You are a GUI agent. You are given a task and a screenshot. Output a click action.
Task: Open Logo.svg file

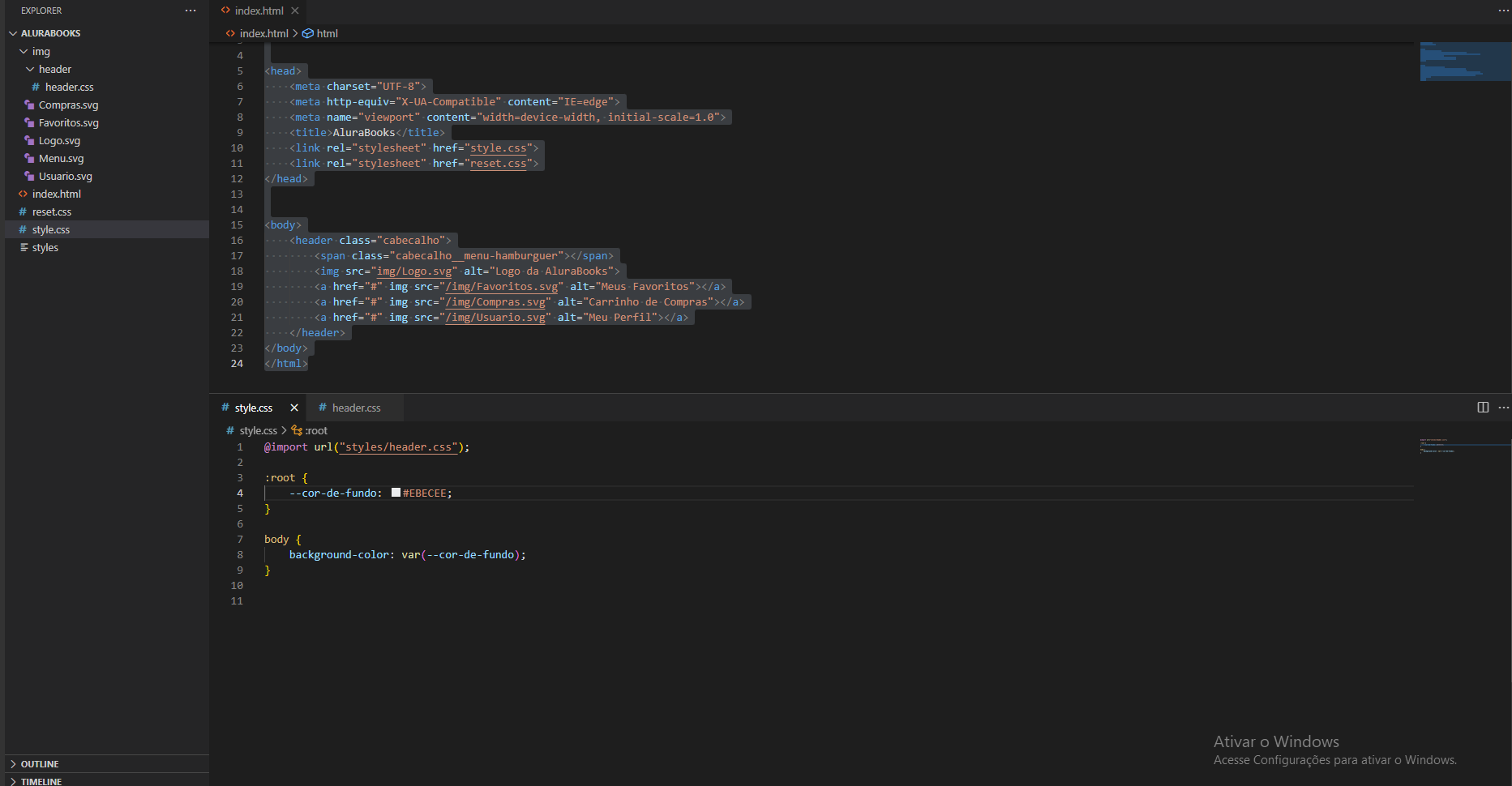[59, 140]
